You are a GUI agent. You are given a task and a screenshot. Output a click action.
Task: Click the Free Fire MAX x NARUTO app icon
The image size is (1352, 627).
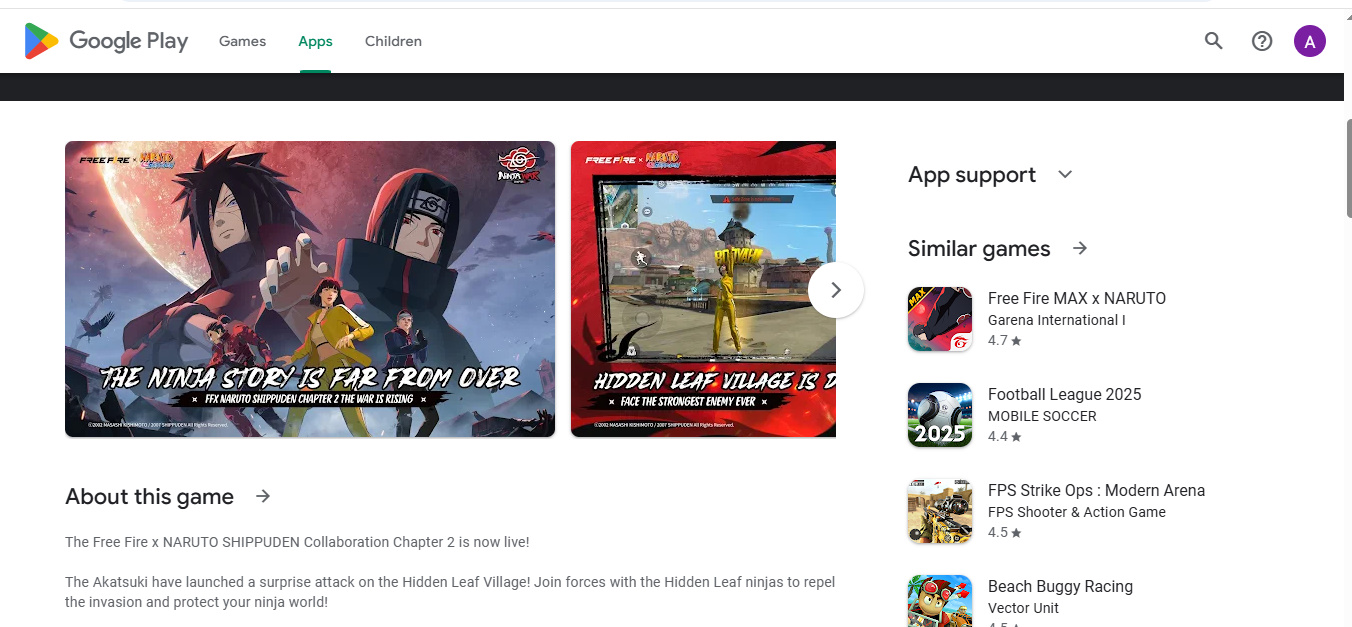point(940,319)
